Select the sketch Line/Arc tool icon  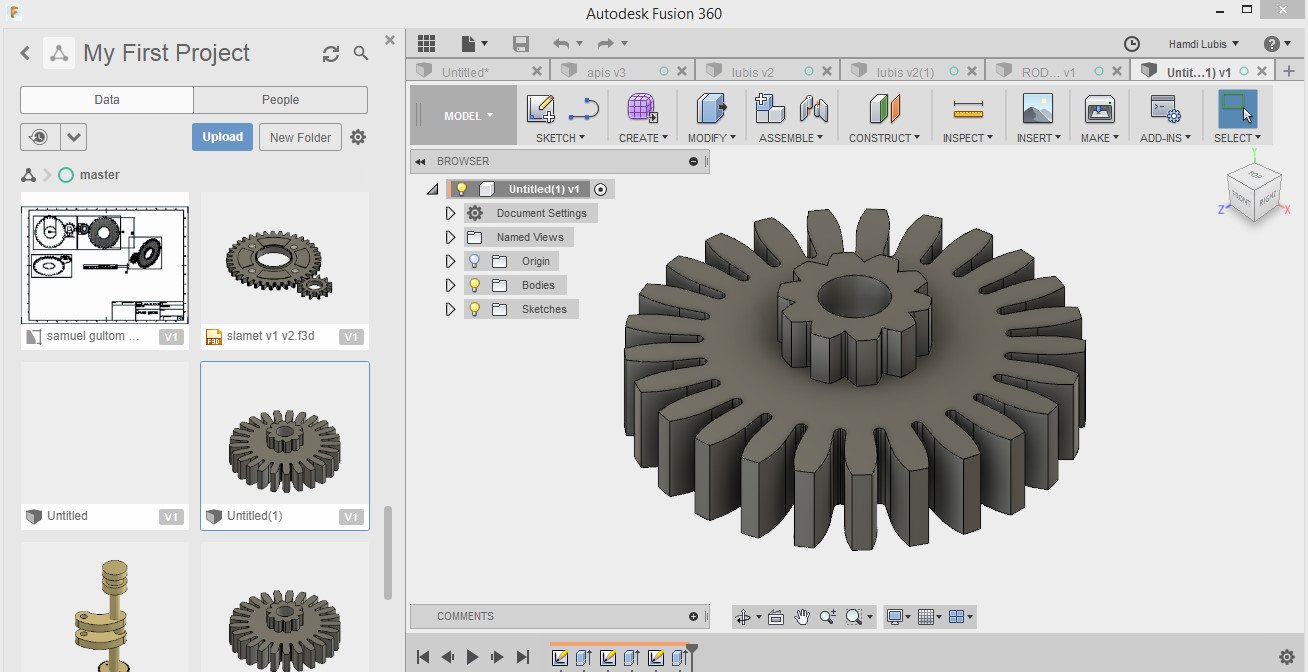(583, 108)
